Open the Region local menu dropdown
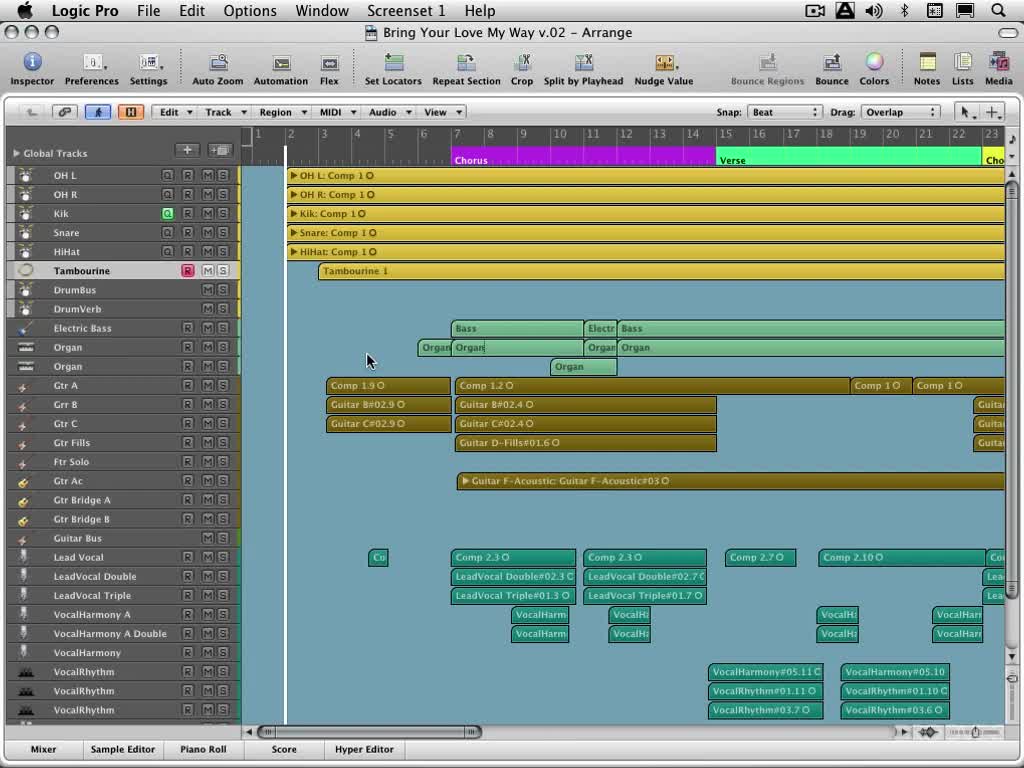 281,112
